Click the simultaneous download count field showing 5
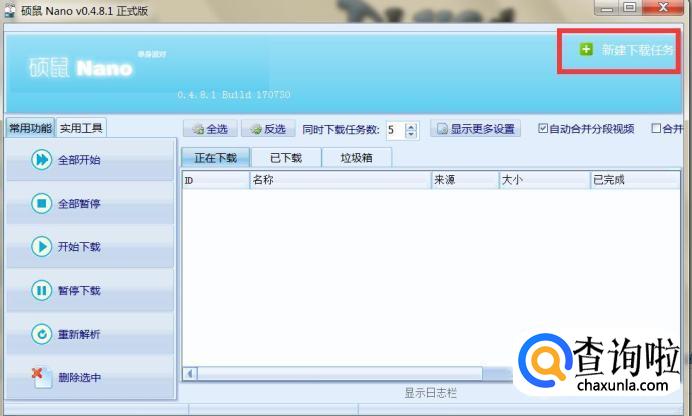The image size is (692, 416). pos(395,130)
